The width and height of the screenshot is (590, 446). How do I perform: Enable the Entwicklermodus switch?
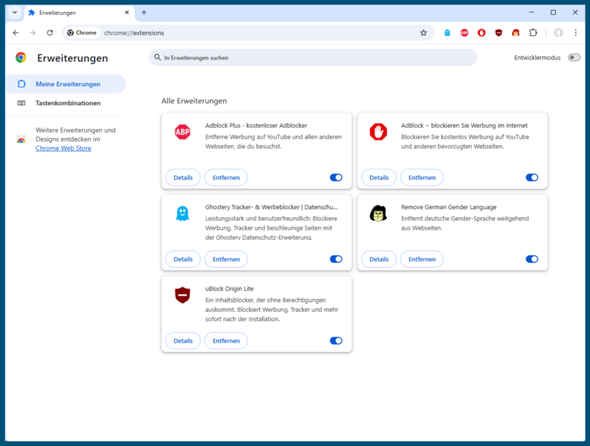pyautogui.click(x=574, y=58)
